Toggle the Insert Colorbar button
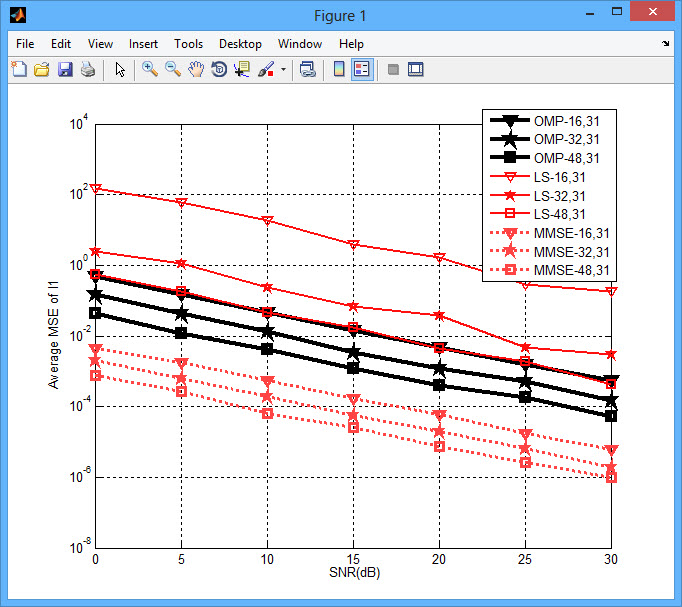Image resolution: width=682 pixels, height=607 pixels. [339, 69]
